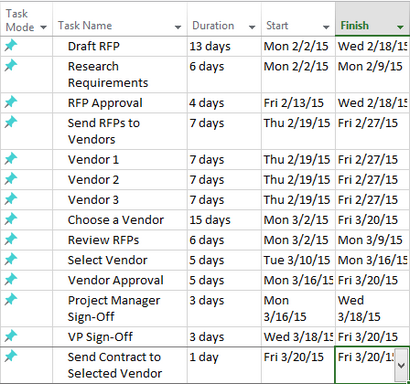Click the Finish date of RFP Approval
410x384 pixels.
pos(372,103)
